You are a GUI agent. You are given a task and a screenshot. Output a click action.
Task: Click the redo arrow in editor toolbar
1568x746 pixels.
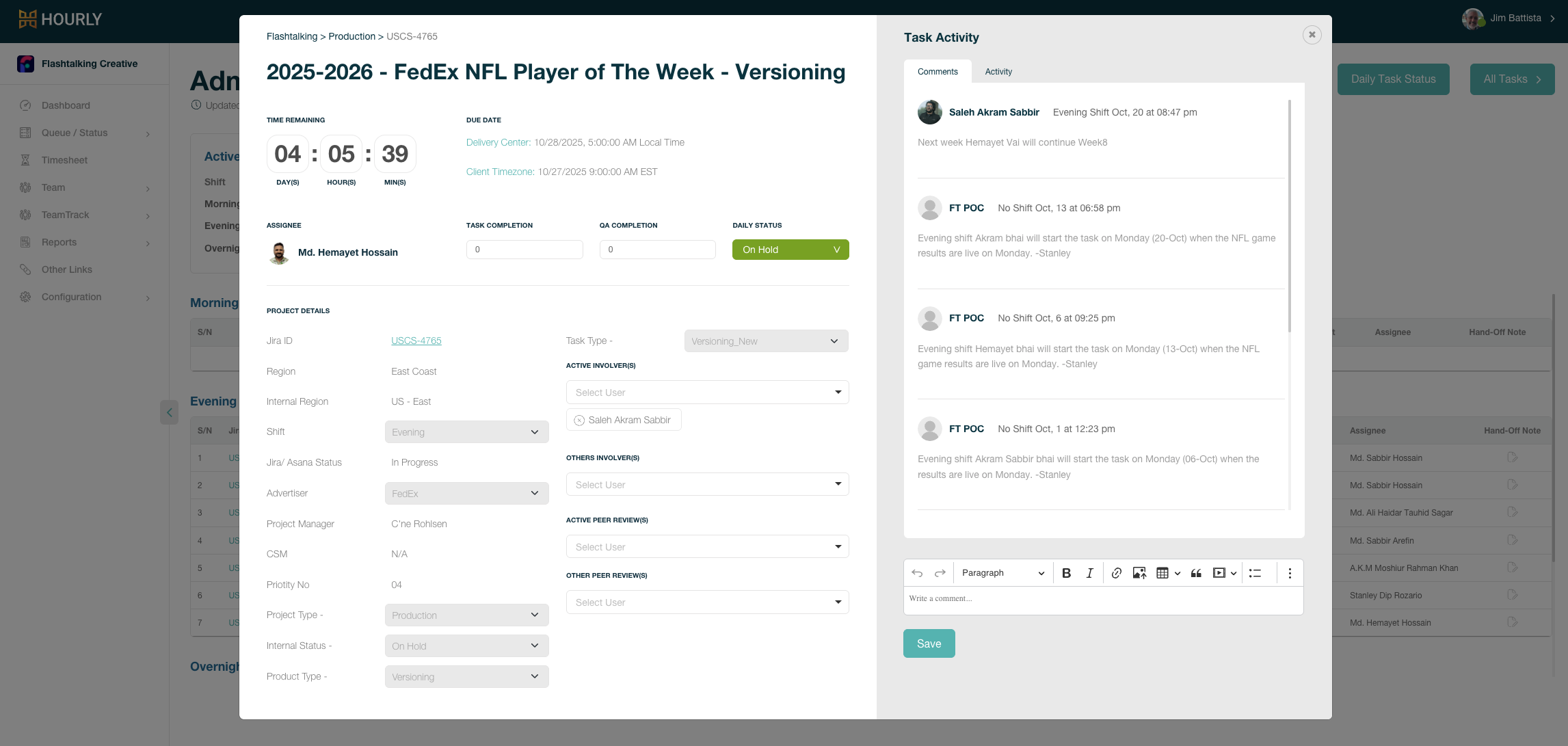tap(940, 573)
